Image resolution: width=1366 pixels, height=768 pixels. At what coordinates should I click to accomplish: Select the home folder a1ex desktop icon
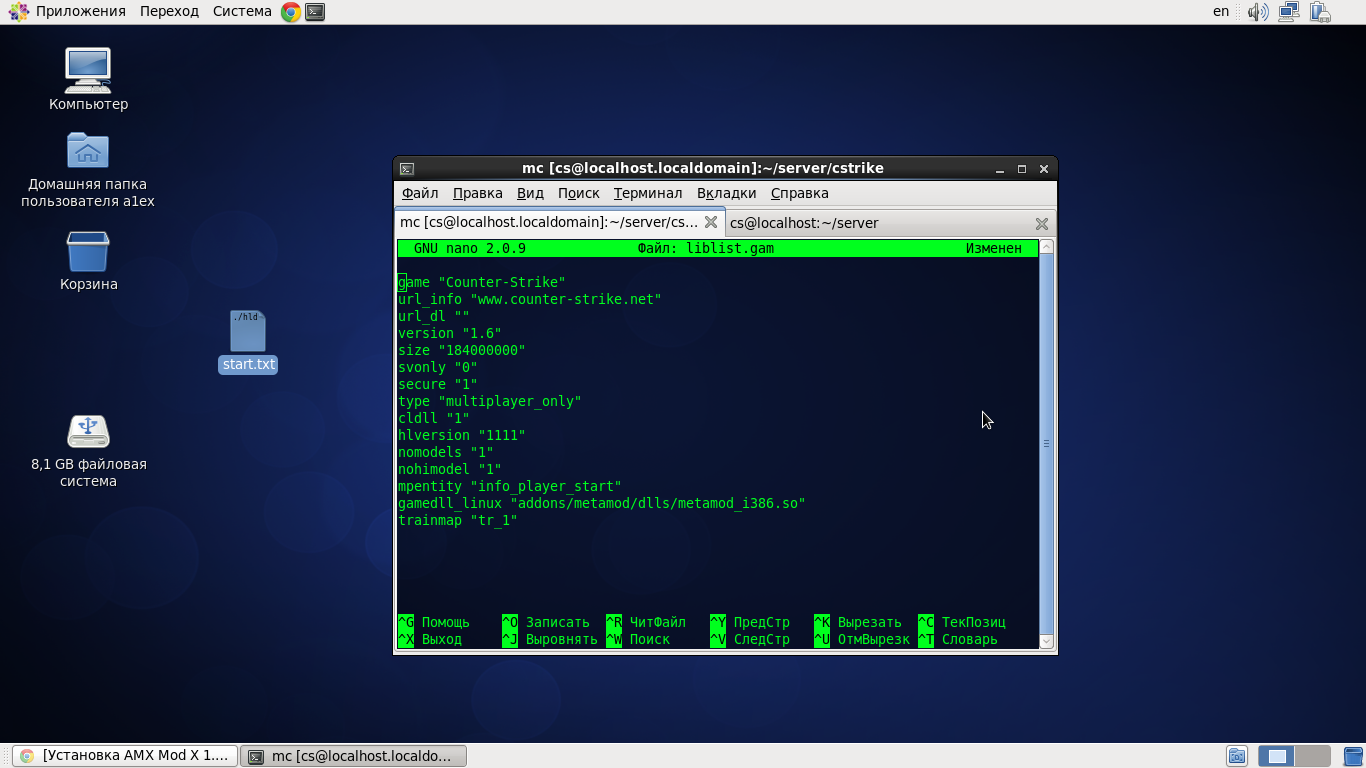[88, 169]
